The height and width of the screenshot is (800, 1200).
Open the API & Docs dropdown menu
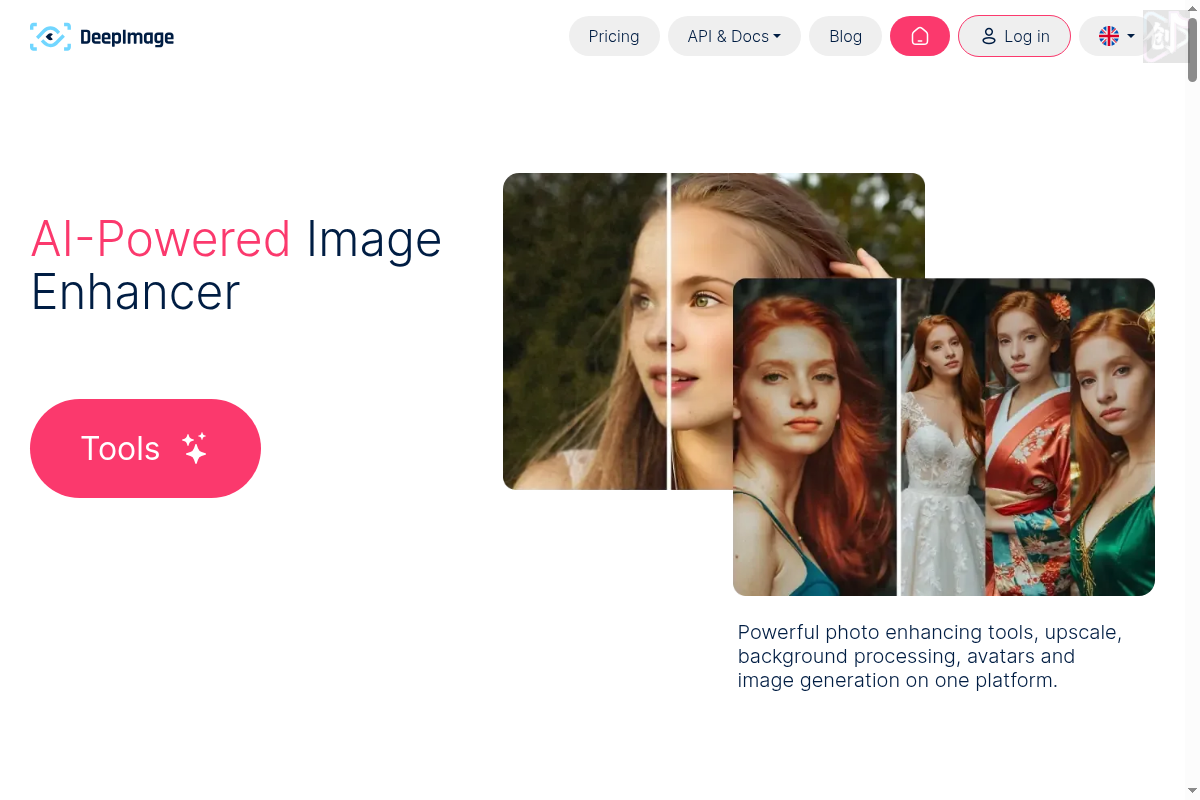point(734,36)
